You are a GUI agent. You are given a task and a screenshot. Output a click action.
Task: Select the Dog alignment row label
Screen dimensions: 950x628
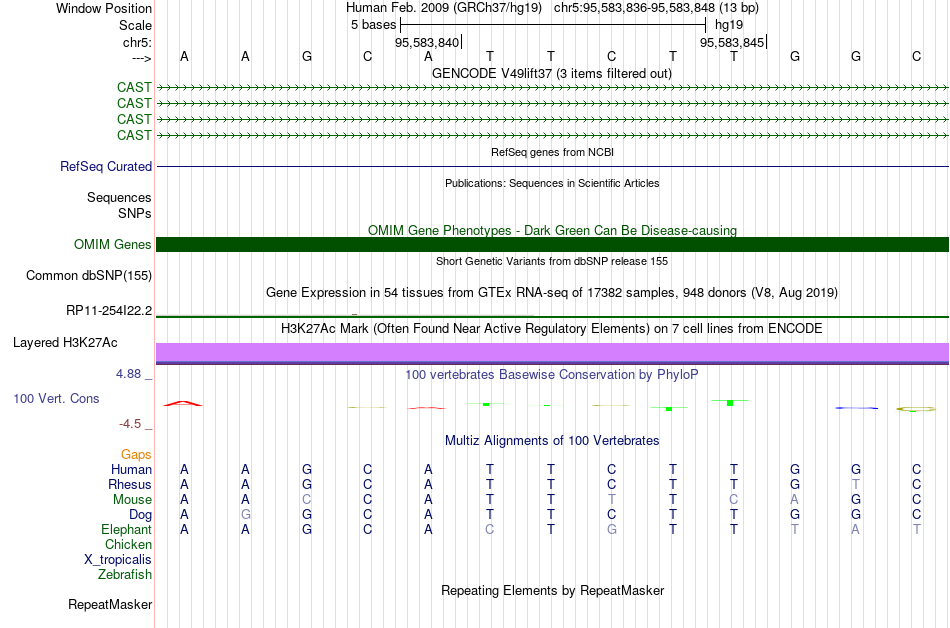click(x=140, y=515)
